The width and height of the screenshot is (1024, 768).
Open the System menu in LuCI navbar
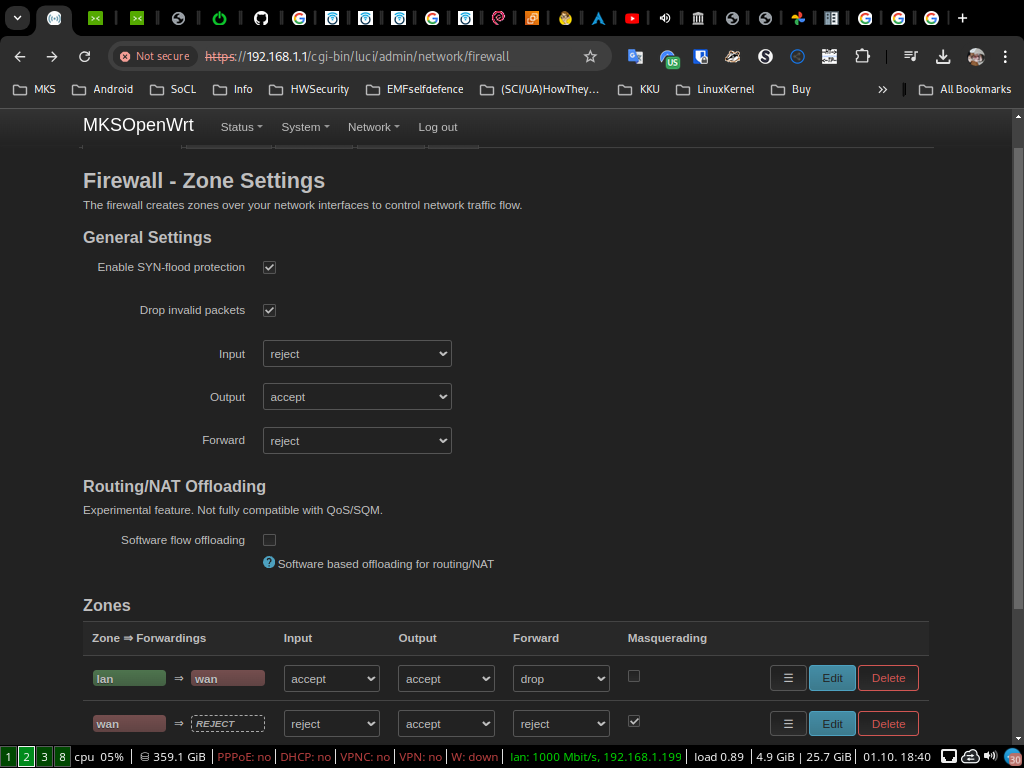[x=305, y=127]
